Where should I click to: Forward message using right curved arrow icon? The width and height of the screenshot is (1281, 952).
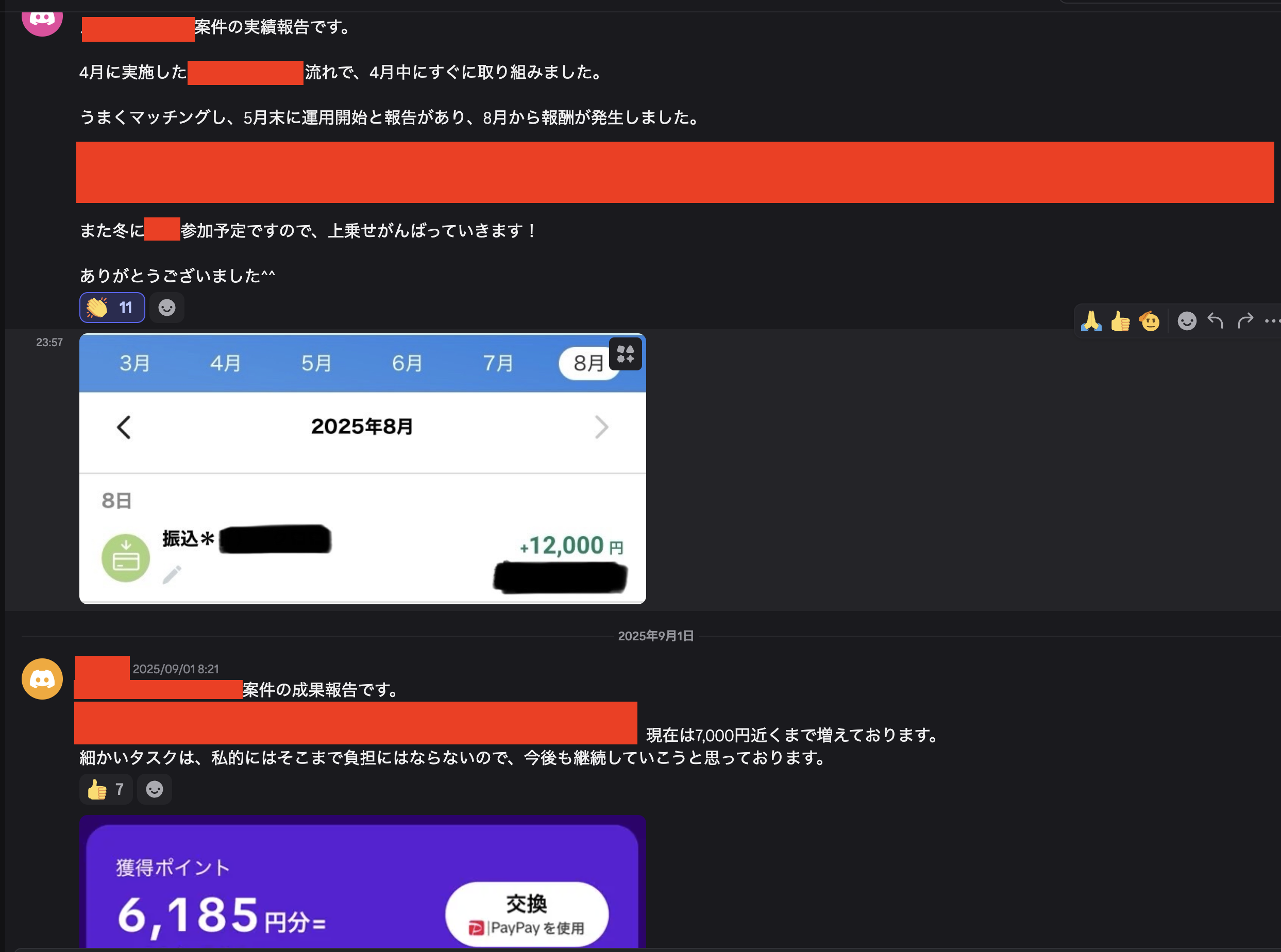[1245, 321]
